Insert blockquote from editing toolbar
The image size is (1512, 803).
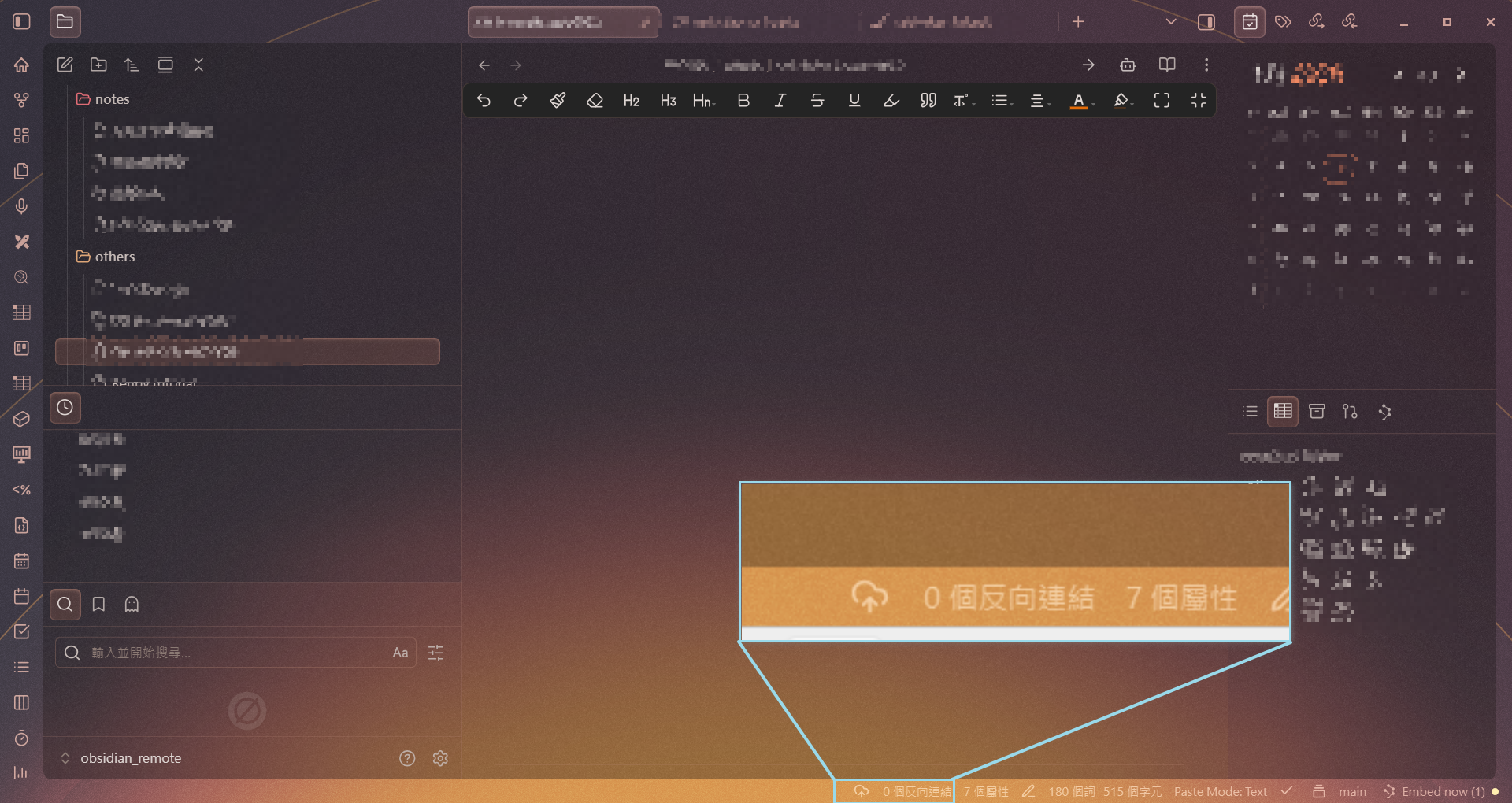pos(928,100)
